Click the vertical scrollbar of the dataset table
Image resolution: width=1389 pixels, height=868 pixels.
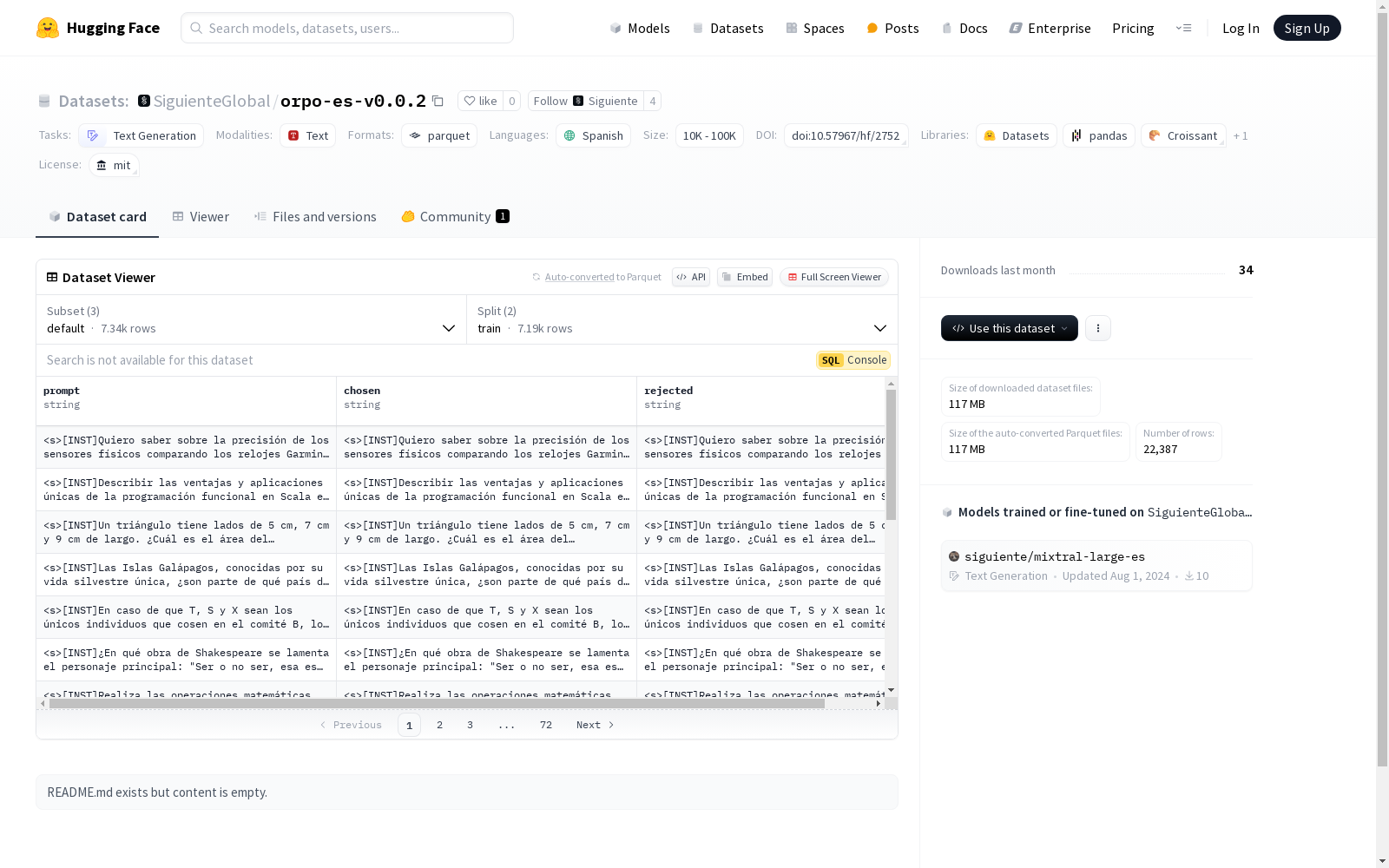(x=891, y=455)
